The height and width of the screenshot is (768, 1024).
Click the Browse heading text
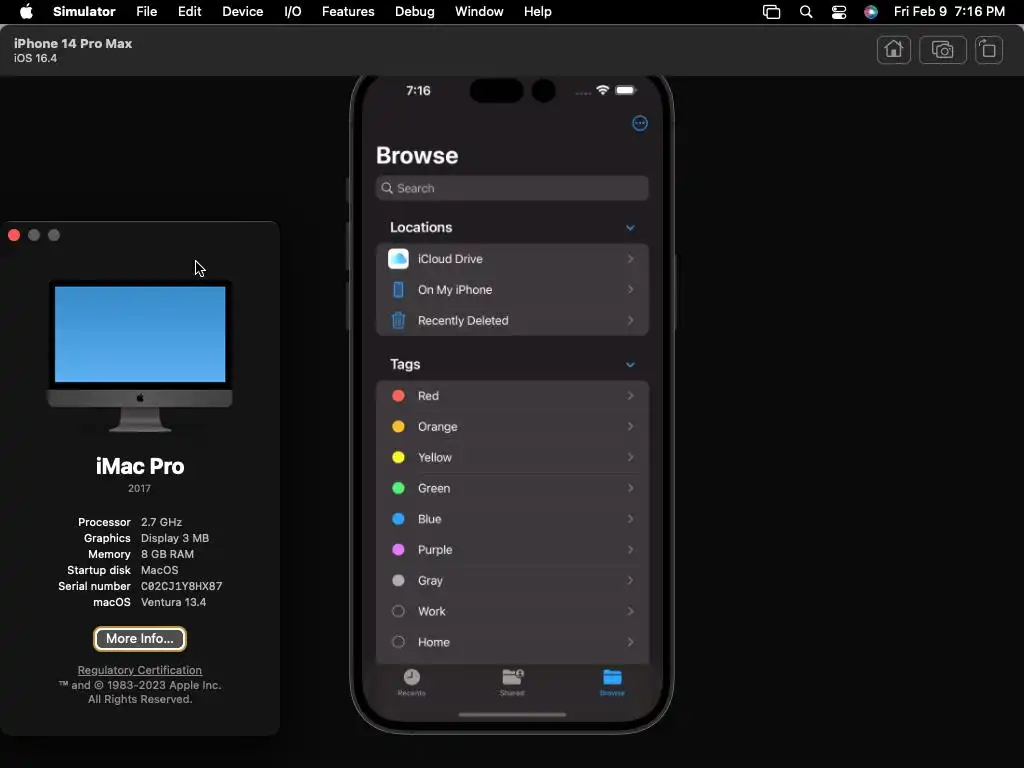tap(417, 155)
